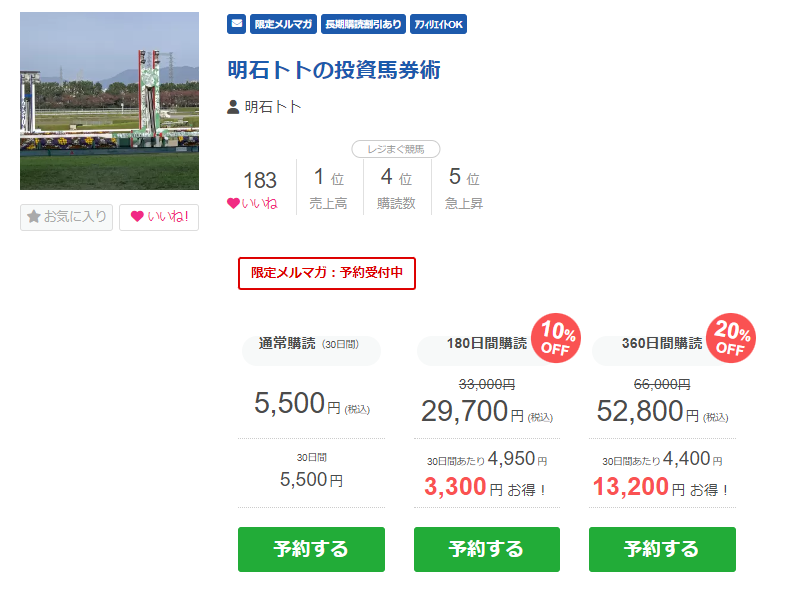Click the 限定メルマガ：予約受付中 red notice
The width and height of the screenshot is (794, 601).
327,273
